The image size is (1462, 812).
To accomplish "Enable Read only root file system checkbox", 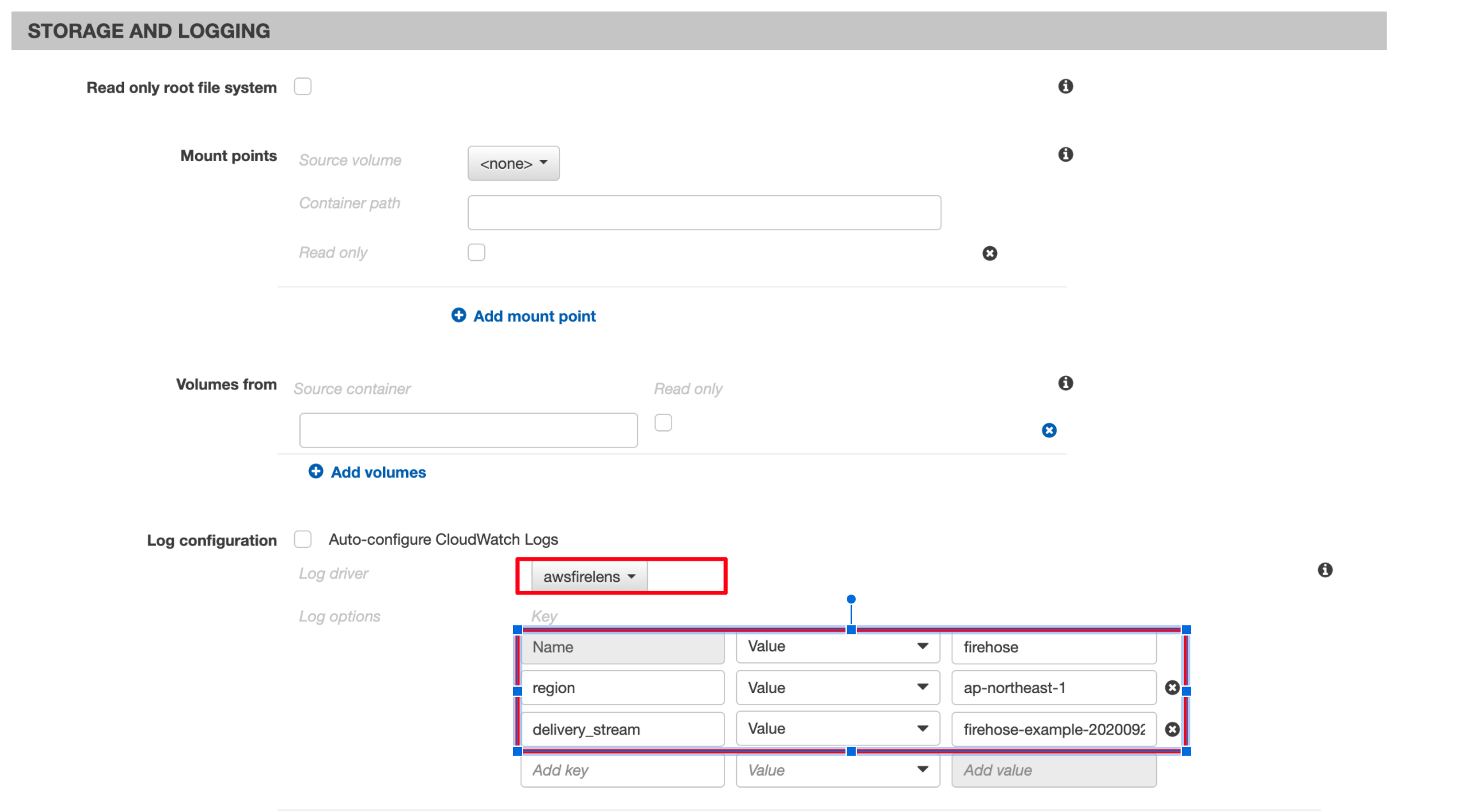I will (x=303, y=86).
